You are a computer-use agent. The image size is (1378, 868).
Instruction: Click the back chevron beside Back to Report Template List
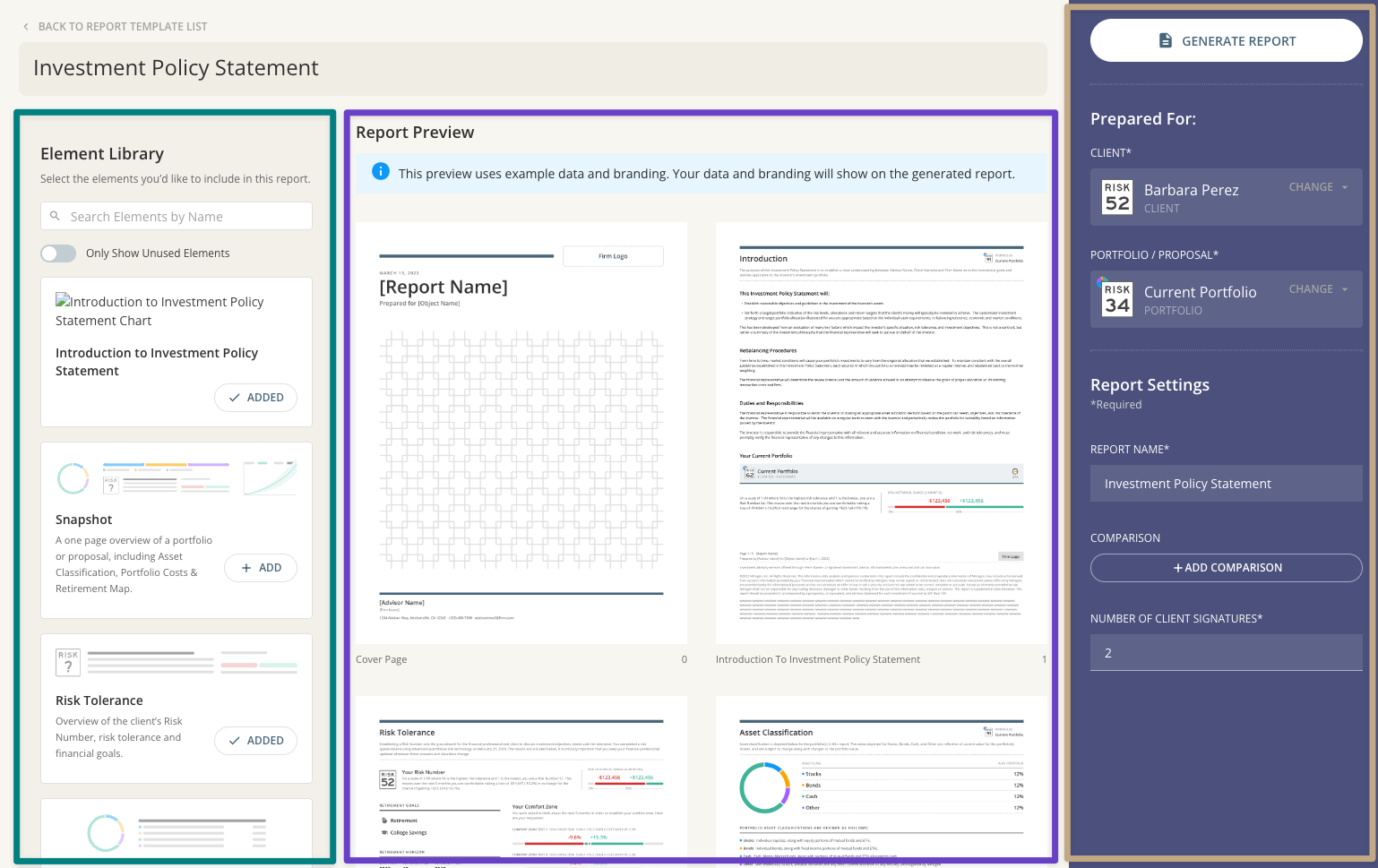[x=24, y=27]
